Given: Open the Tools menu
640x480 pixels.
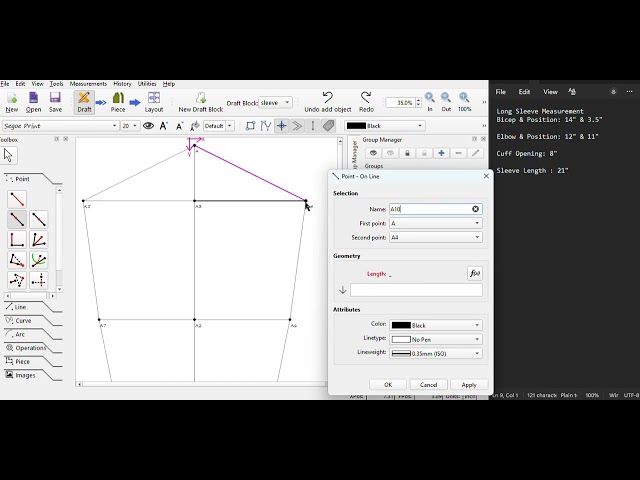Looking at the screenshot, I should (56, 84).
